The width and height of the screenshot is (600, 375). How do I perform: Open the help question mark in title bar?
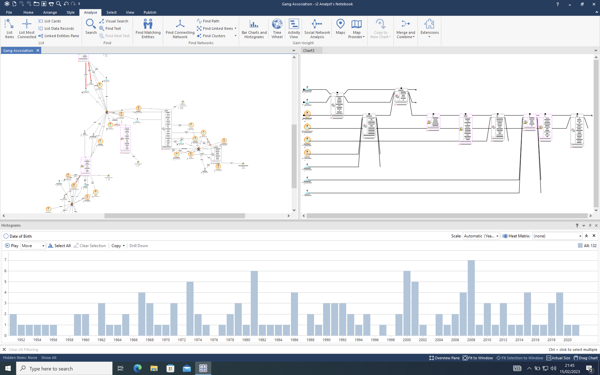(x=558, y=4)
